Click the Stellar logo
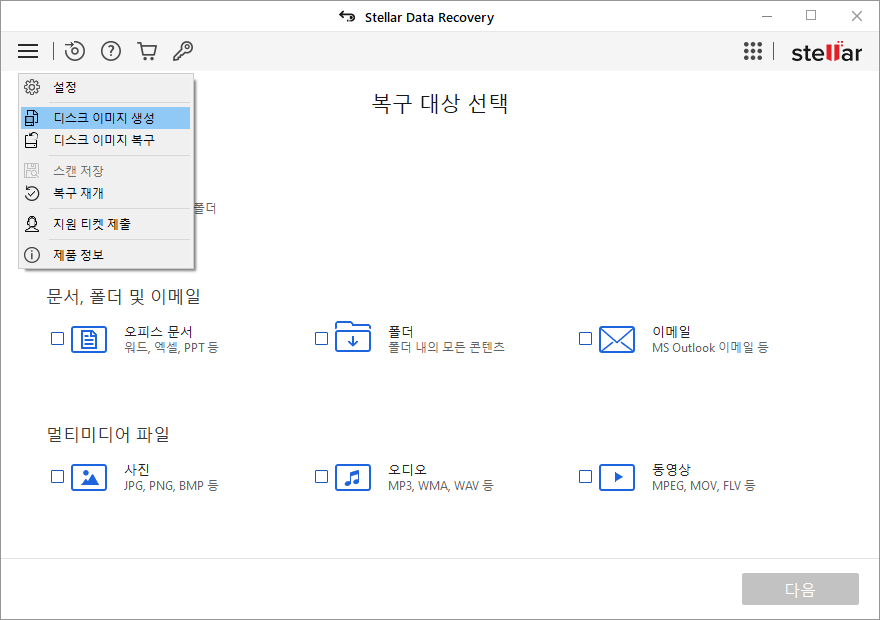Viewport: 880px width, 620px height. click(826, 52)
